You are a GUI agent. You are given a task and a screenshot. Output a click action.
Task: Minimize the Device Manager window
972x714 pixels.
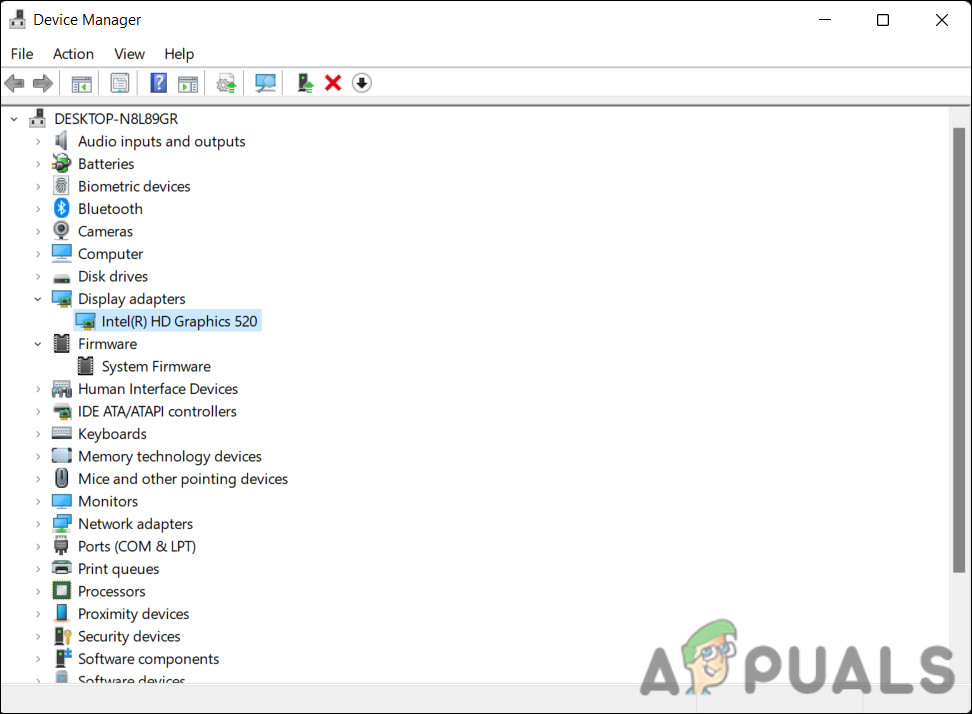point(824,20)
